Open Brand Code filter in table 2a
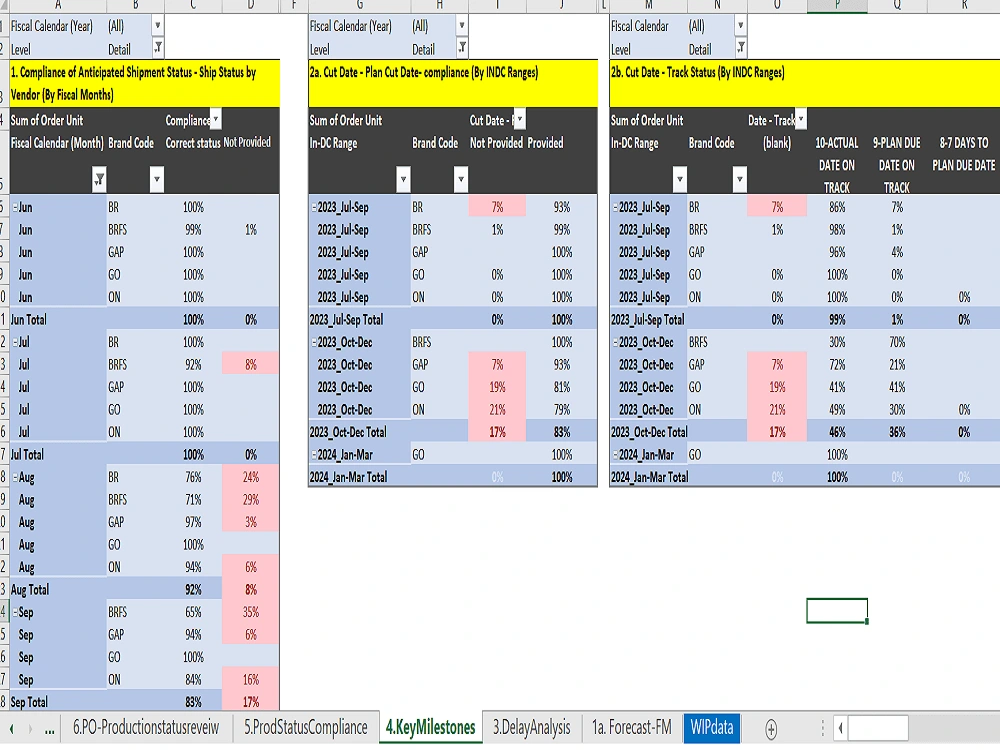Viewport: 1000px width, 750px height. point(461,179)
